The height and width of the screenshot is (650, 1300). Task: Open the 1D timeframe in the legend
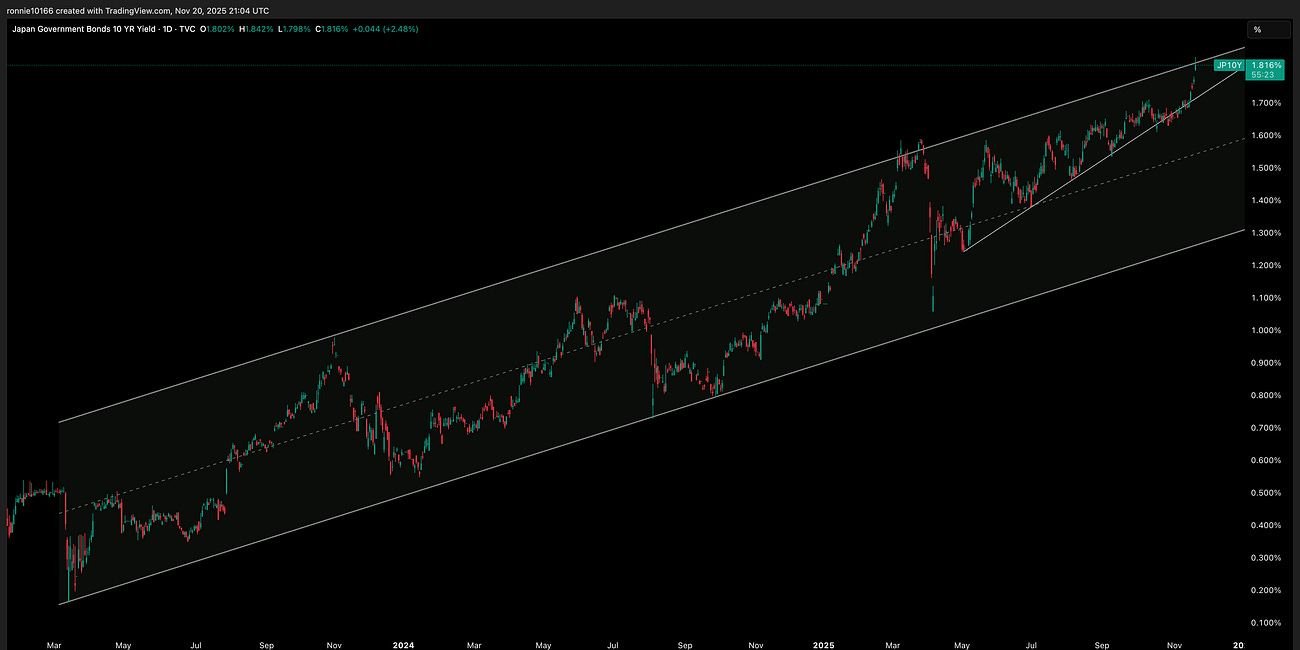tap(164, 28)
